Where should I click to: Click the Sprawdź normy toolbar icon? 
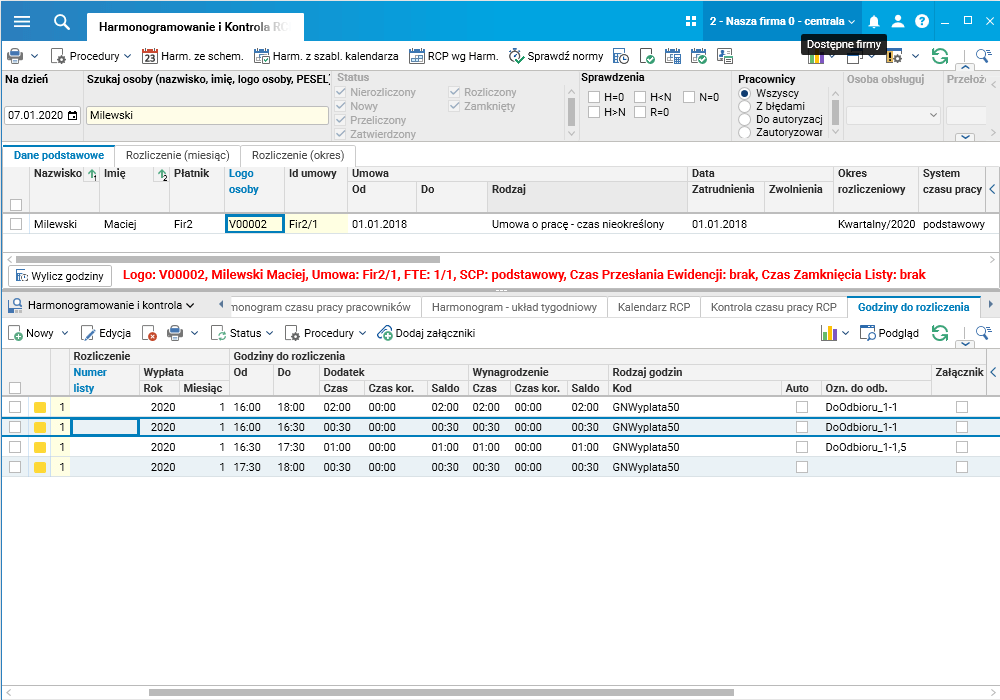click(x=516, y=56)
